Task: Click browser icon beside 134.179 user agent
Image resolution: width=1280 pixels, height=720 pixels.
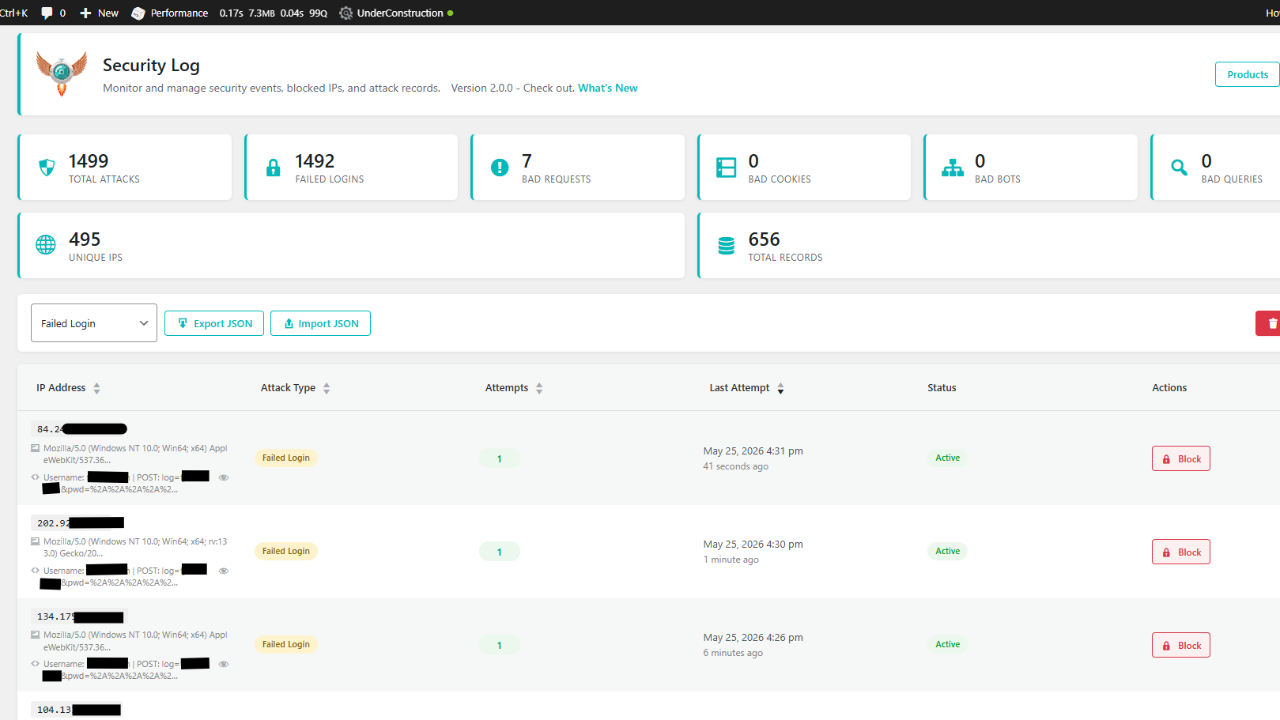Action: click(x=35, y=634)
